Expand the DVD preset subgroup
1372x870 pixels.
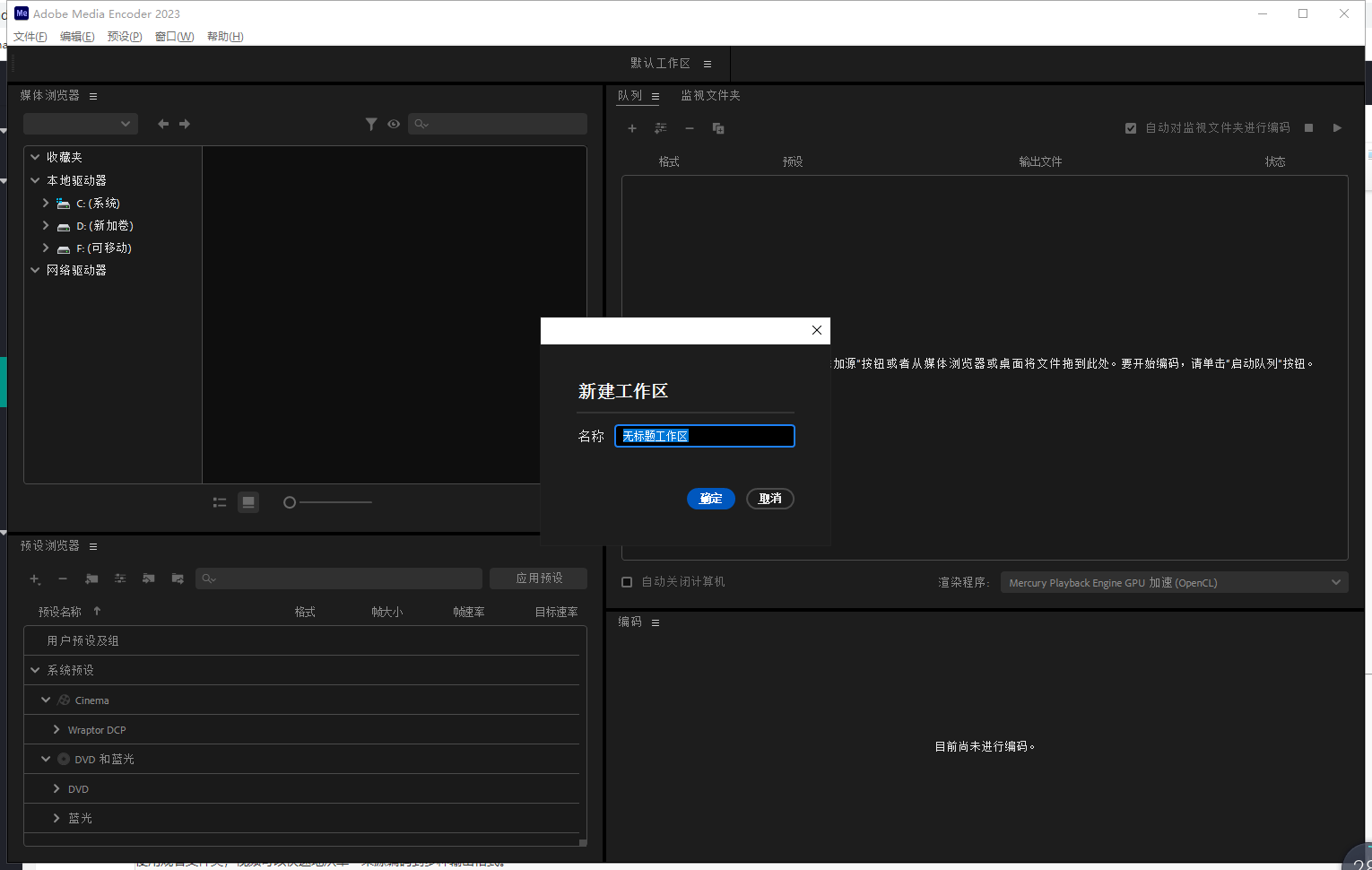click(56, 788)
